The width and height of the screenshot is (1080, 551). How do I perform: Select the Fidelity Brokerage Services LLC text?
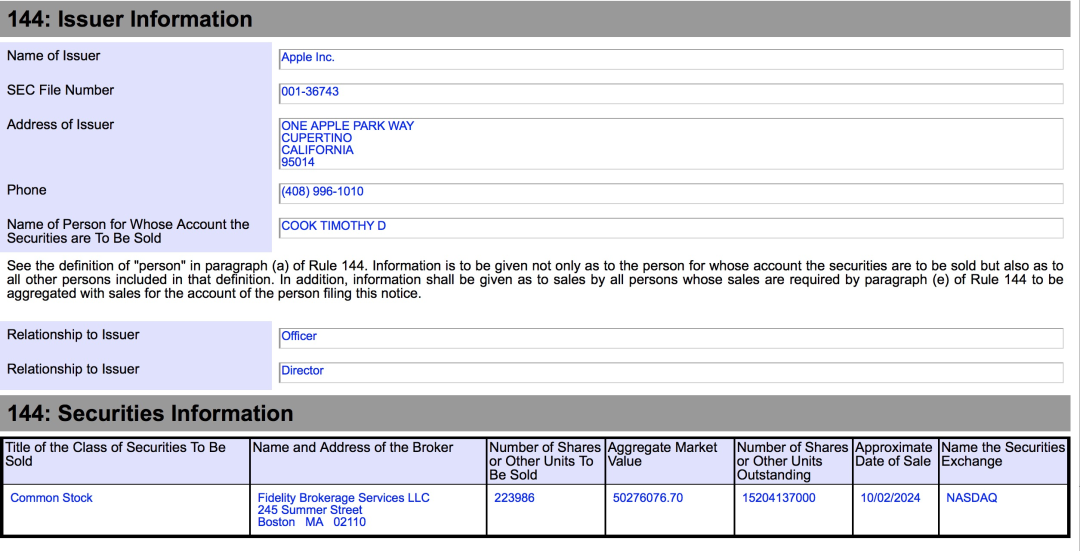click(x=343, y=498)
